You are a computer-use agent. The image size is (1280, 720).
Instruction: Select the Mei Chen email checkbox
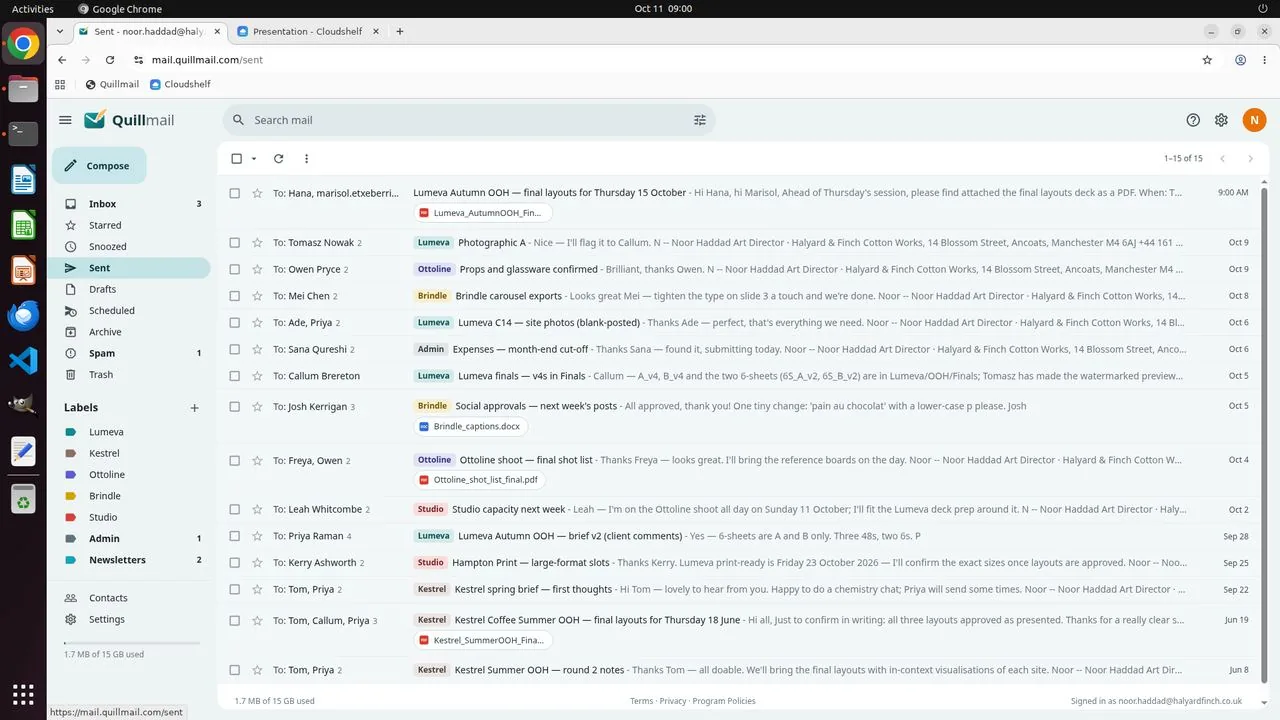point(235,296)
